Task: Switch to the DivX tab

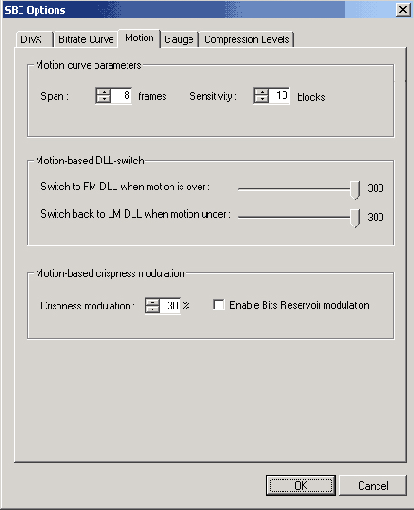Action: click(x=31, y=39)
